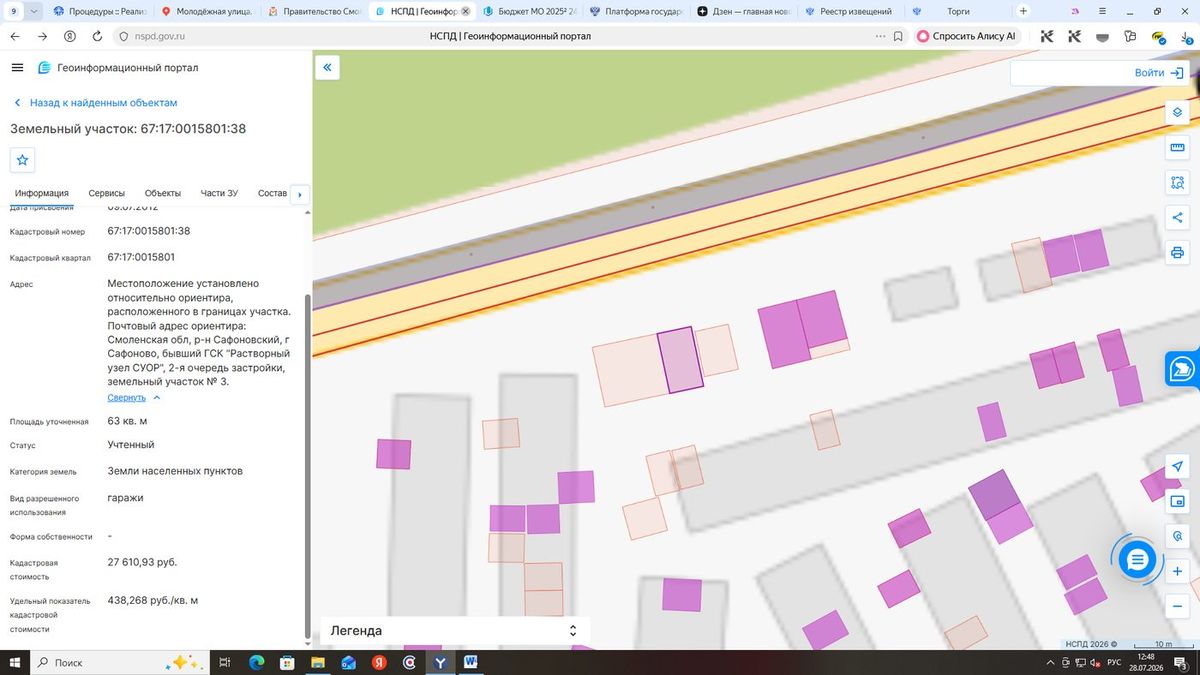This screenshot has height=675, width=1200.
Task: Reload the page in the browser
Action: click(x=96, y=36)
